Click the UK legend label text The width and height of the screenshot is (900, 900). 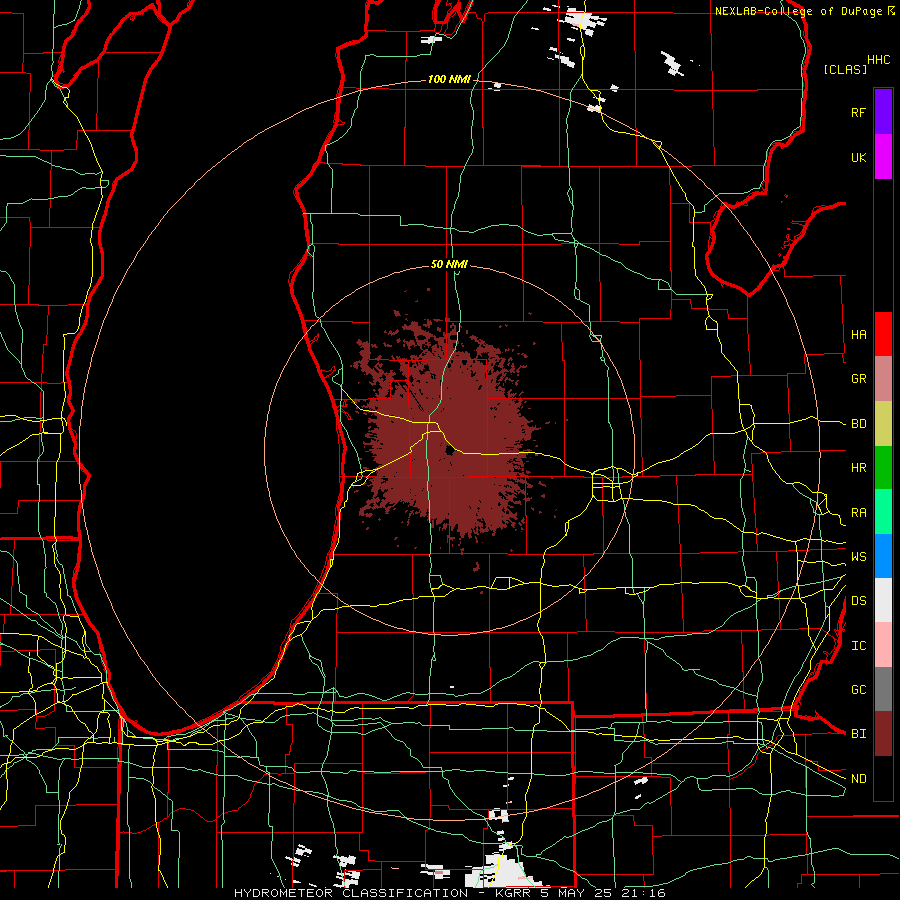[858, 157]
